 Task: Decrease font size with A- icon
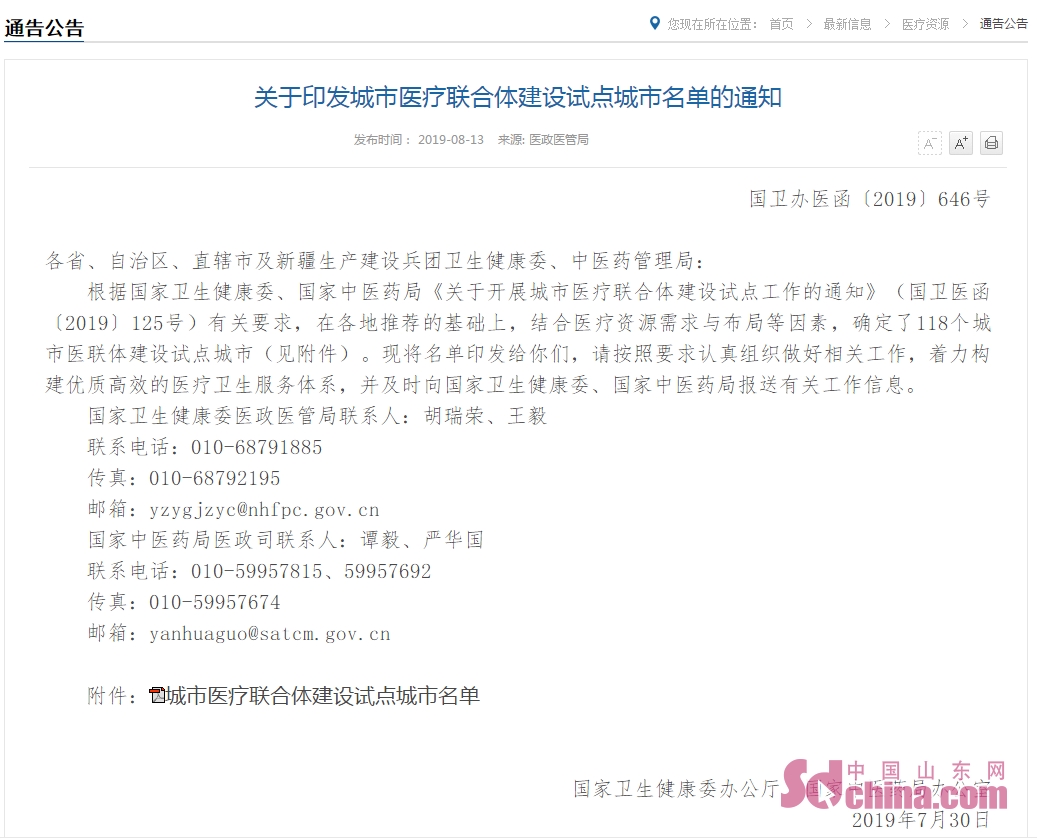click(x=929, y=143)
